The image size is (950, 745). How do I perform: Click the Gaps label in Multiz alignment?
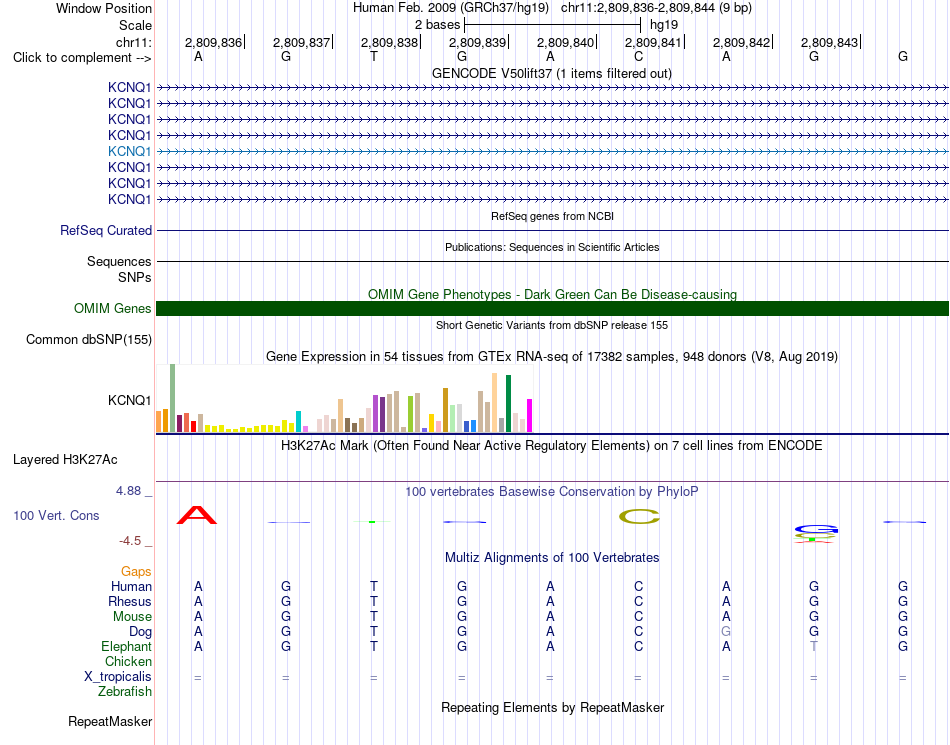point(136,571)
